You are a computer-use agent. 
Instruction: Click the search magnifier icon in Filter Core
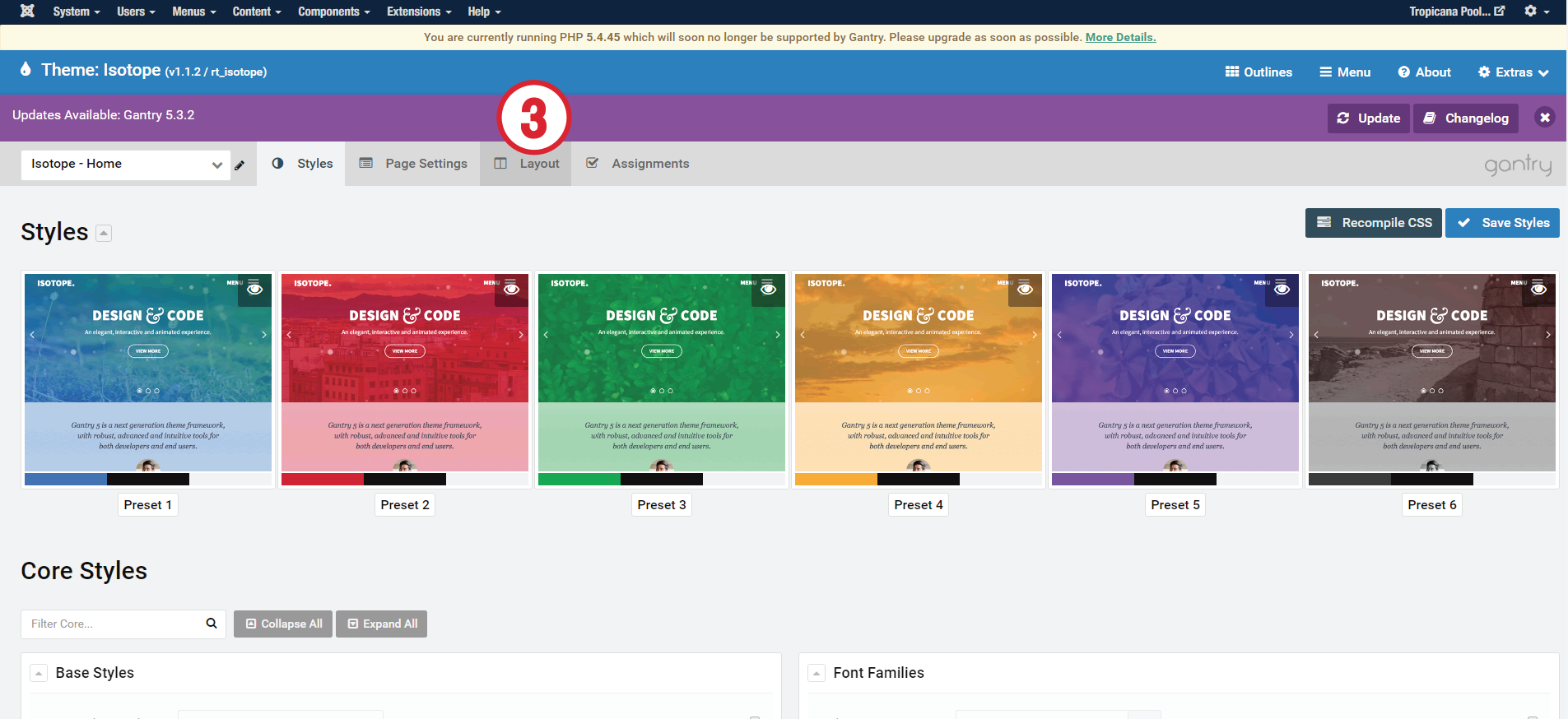(x=212, y=624)
